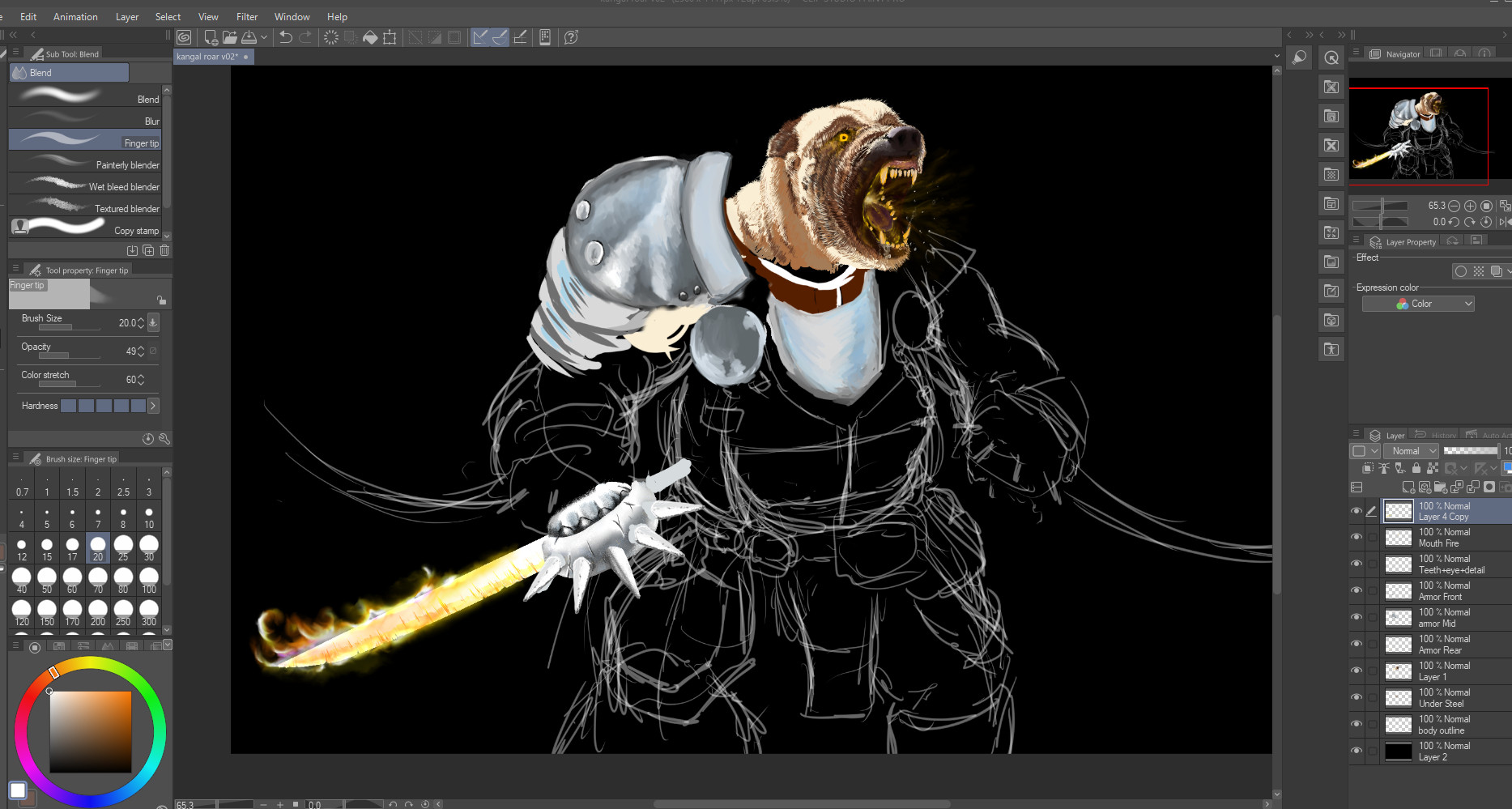Open the Clip Studio Tabmate settings icon
The width and height of the screenshot is (1512, 809).
pos(545,37)
